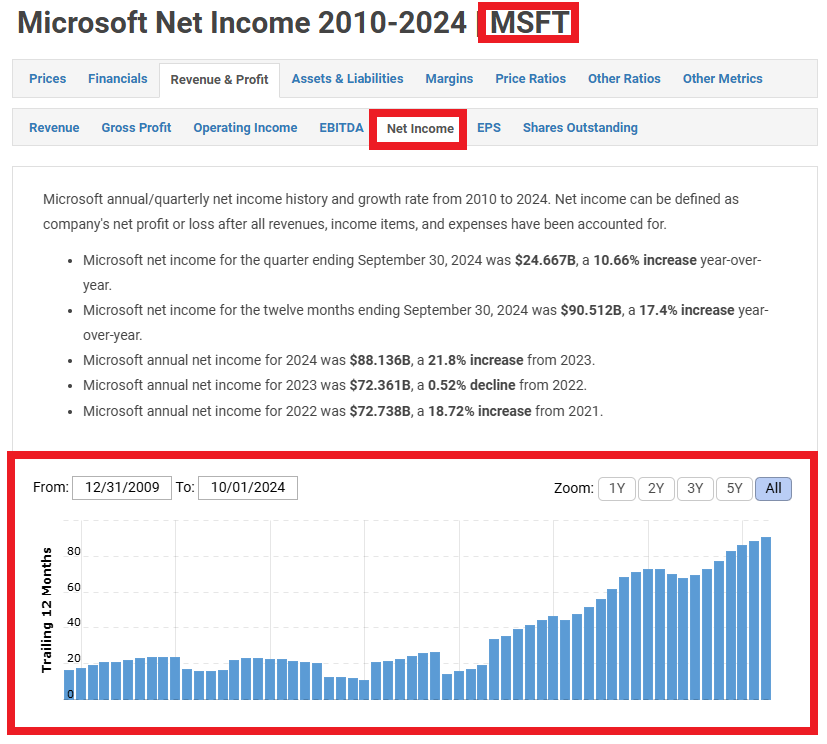Switch to Operating Income sub-tab
The width and height of the screenshot is (827, 744).
coord(245,128)
